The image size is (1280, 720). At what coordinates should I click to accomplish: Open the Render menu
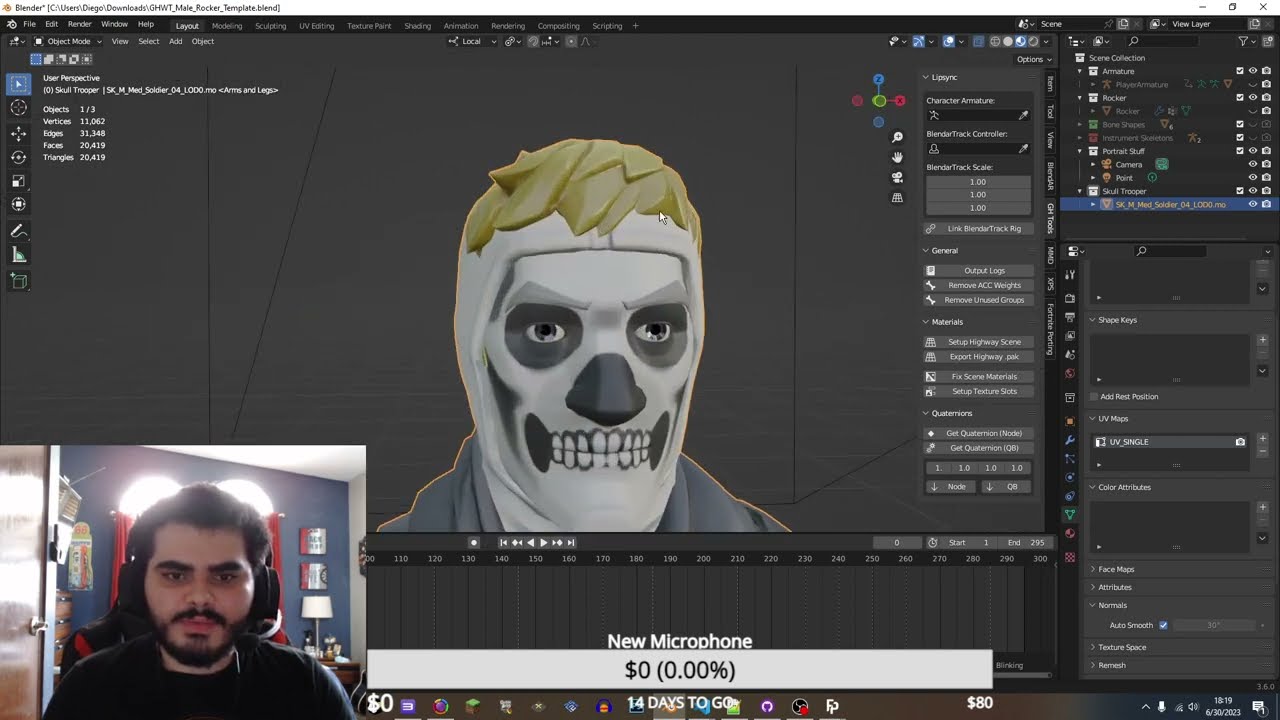(x=80, y=24)
